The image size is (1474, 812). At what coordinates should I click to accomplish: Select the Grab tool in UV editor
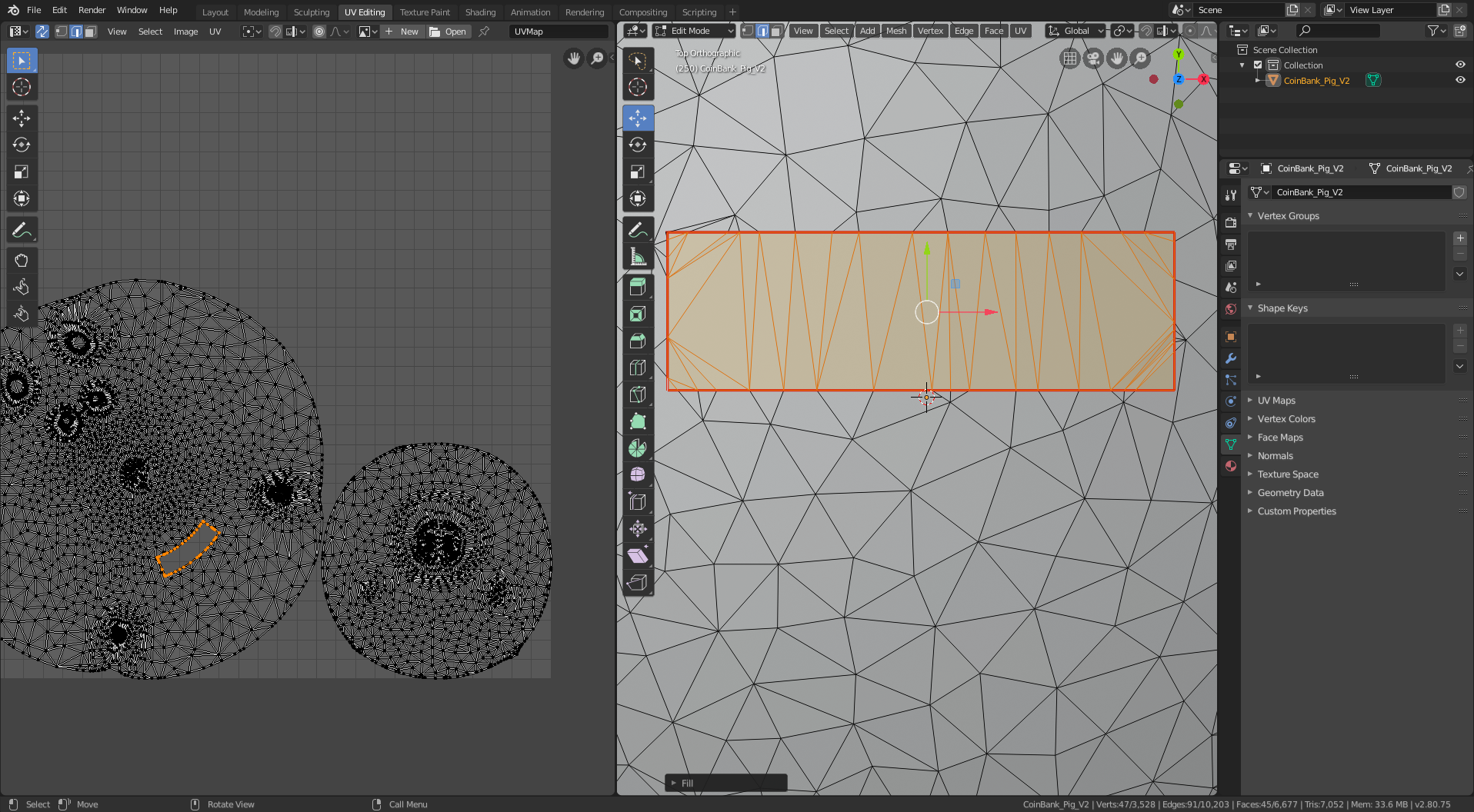[22, 260]
